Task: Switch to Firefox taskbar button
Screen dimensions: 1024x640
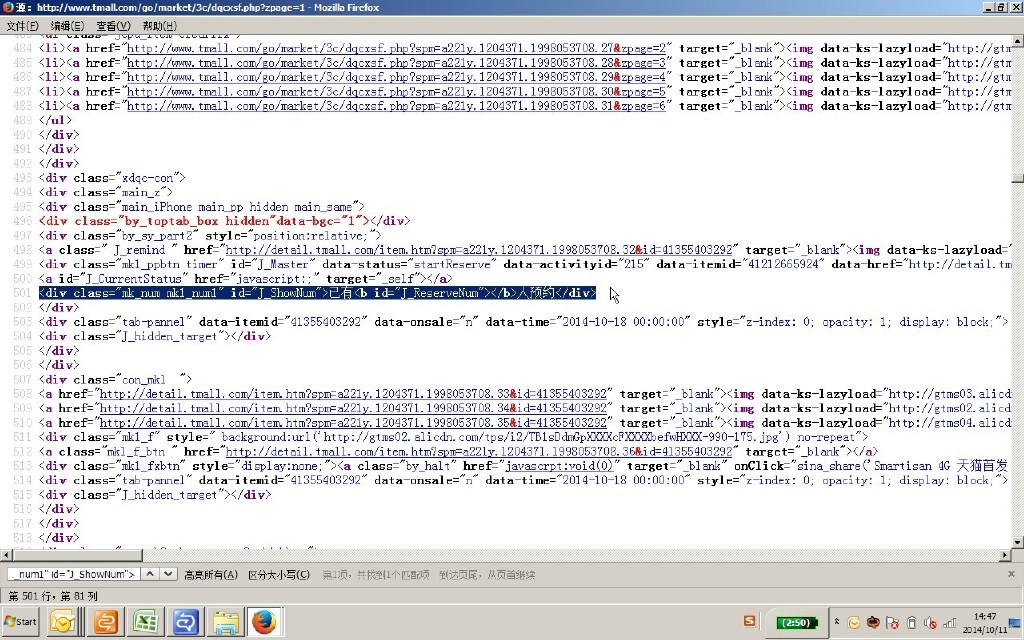Action: point(264,622)
